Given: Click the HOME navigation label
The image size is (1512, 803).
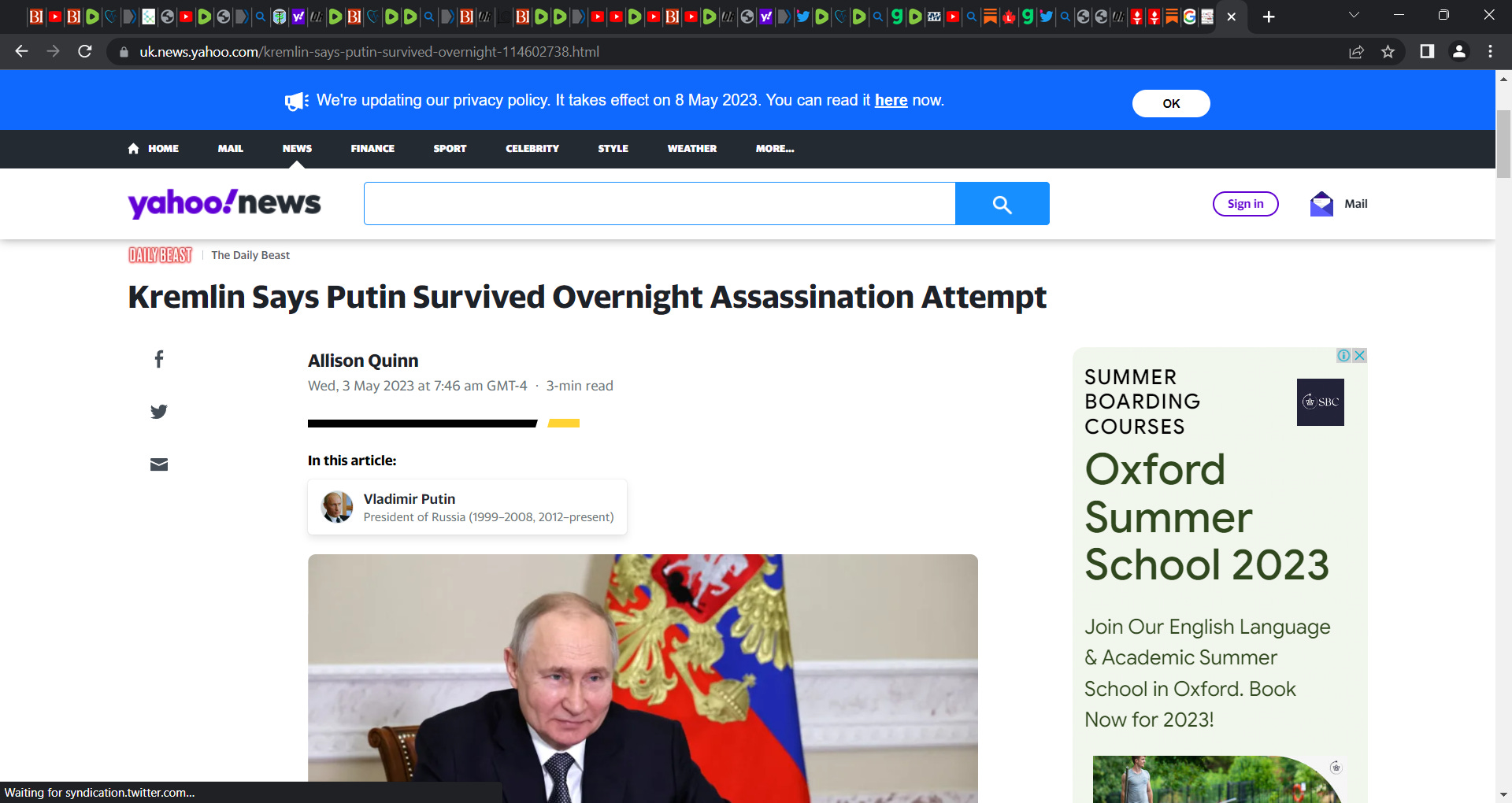Looking at the screenshot, I should [163, 149].
